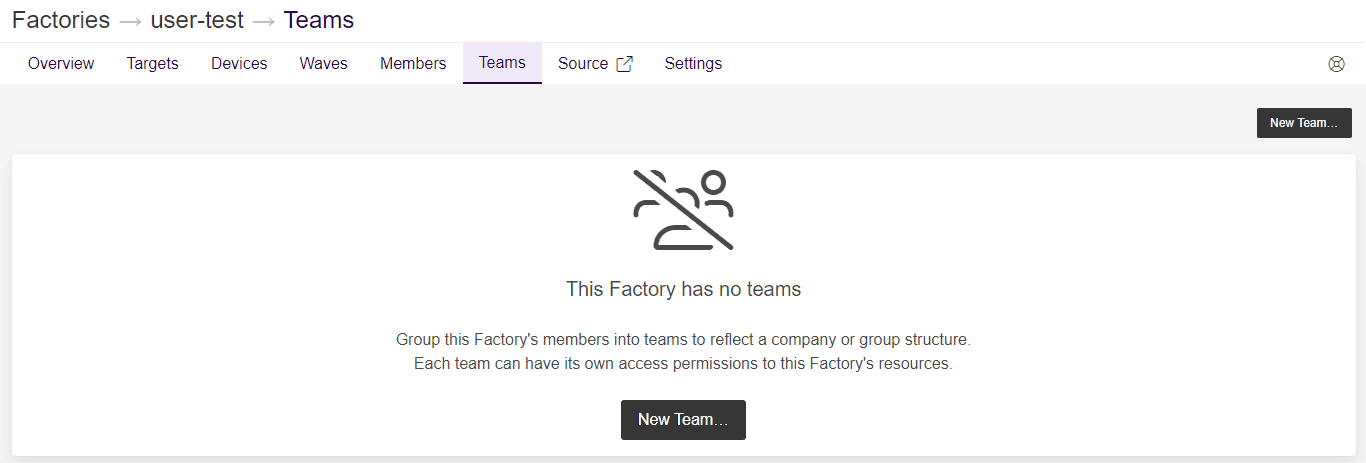Click the 'Each team can have' text line
Screen dimensions: 1366x463
pyautogui.click(x=683, y=364)
